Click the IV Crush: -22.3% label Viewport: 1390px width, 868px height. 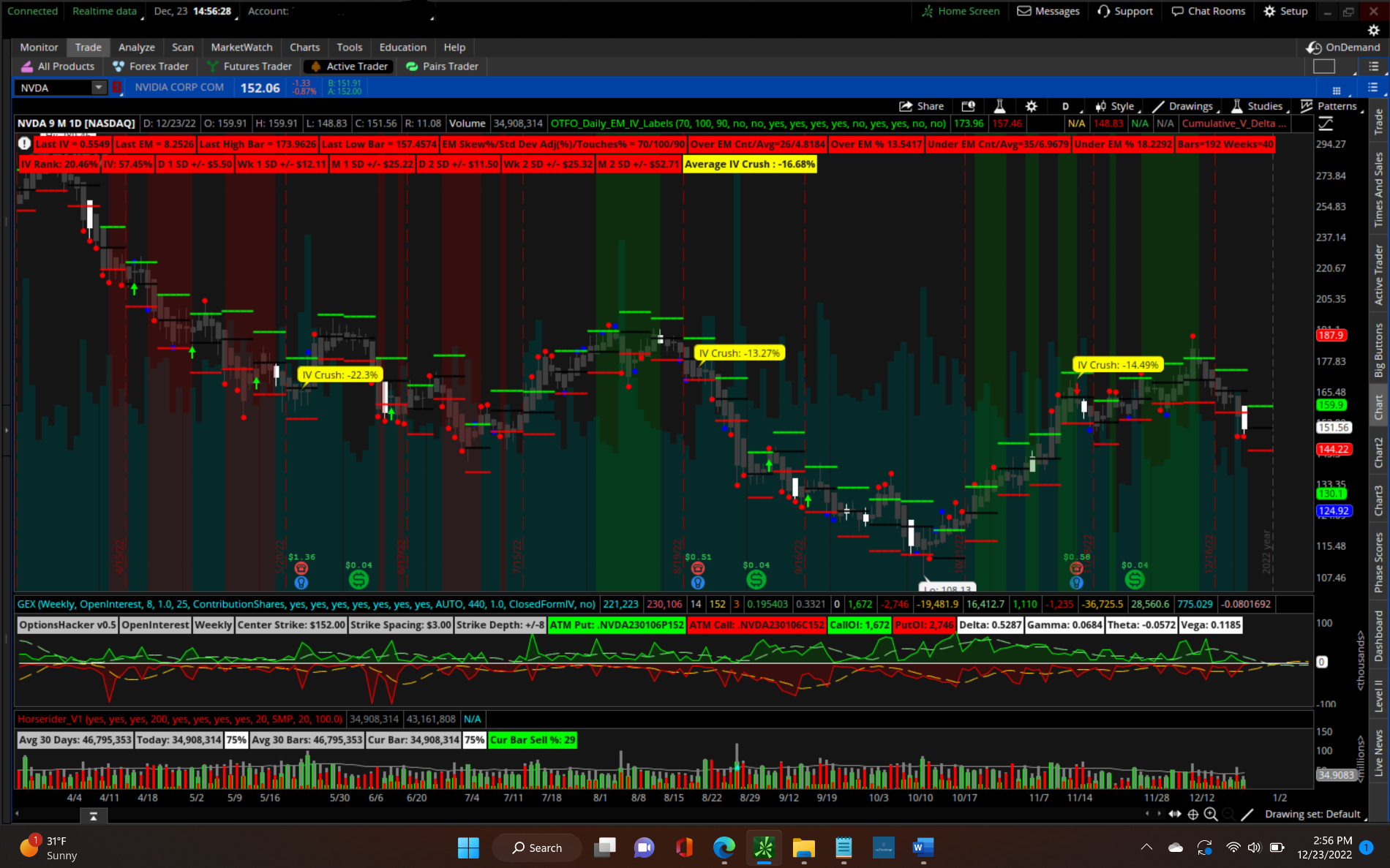click(x=340, y=374)
